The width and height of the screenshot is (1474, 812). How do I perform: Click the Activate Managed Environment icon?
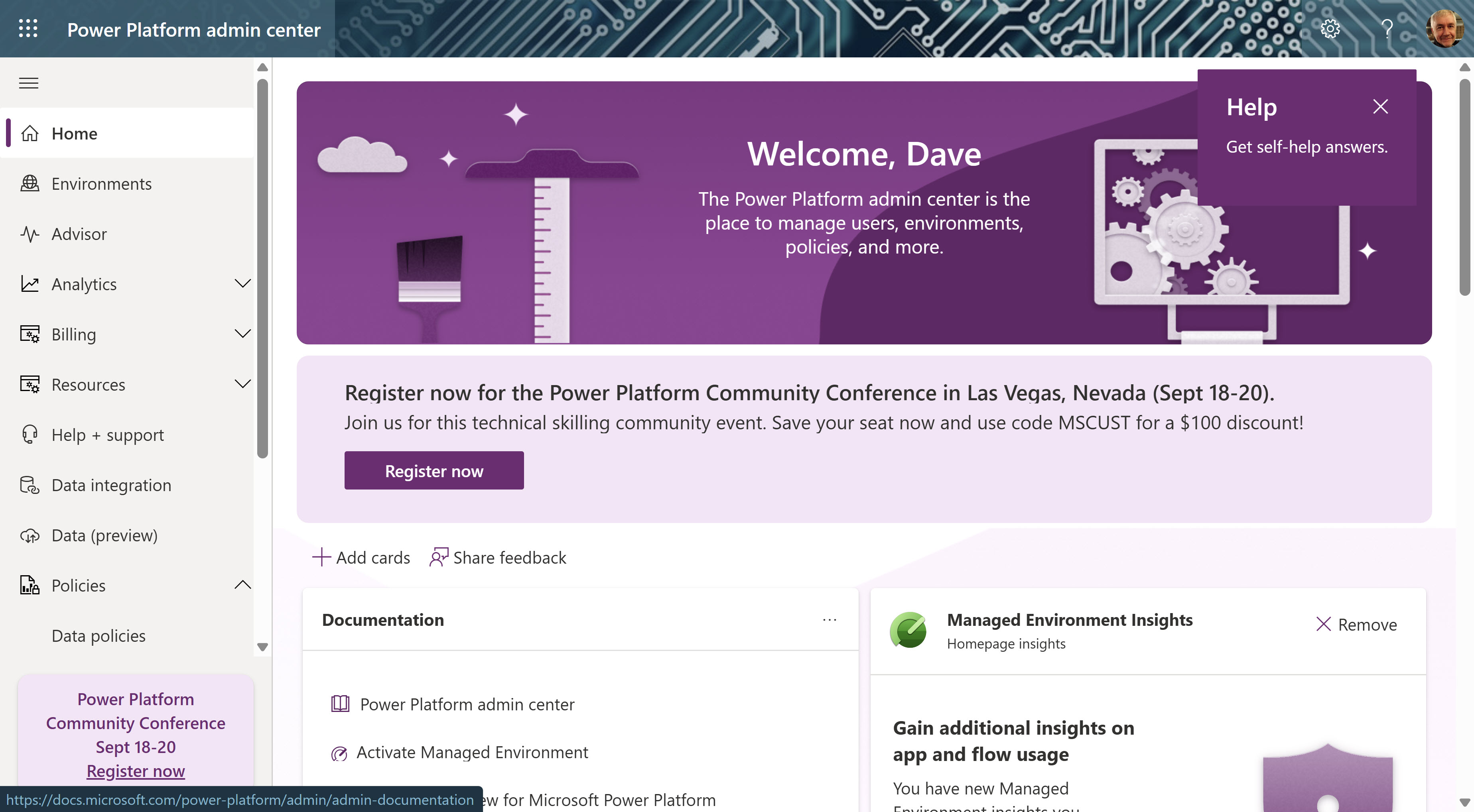[339, 754]
